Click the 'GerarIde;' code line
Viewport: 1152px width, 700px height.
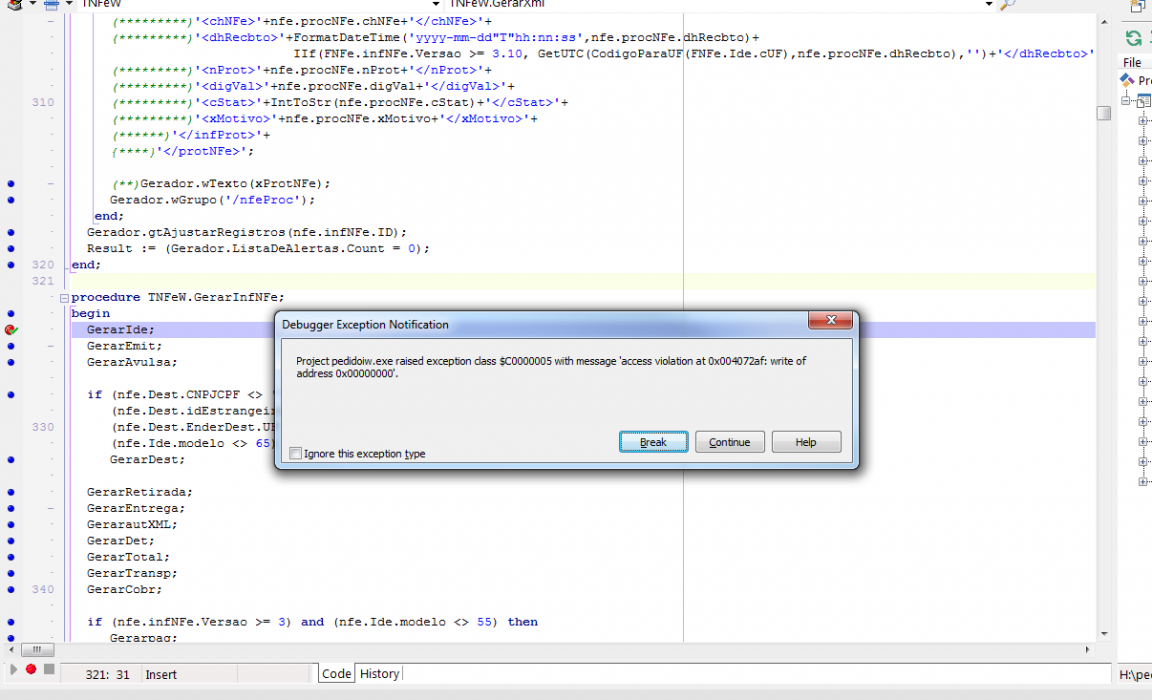click(x=120, y=330)
